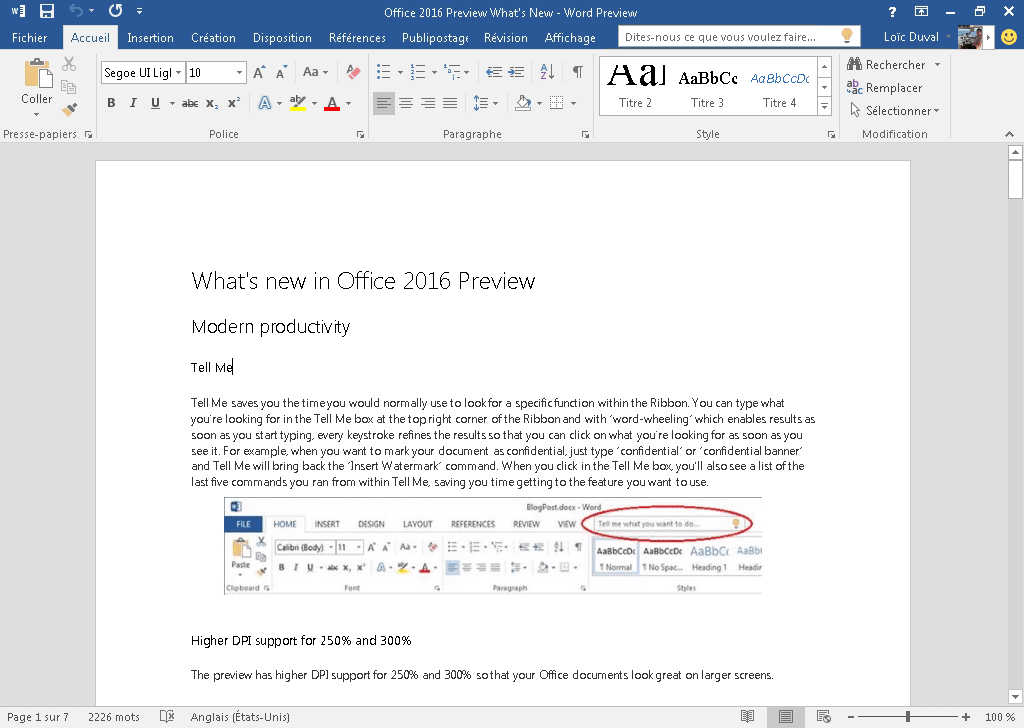This screenshot has width=1024, height=728.
Task: Click the Save icon in quick access toolbar
Action: point(46,11)
